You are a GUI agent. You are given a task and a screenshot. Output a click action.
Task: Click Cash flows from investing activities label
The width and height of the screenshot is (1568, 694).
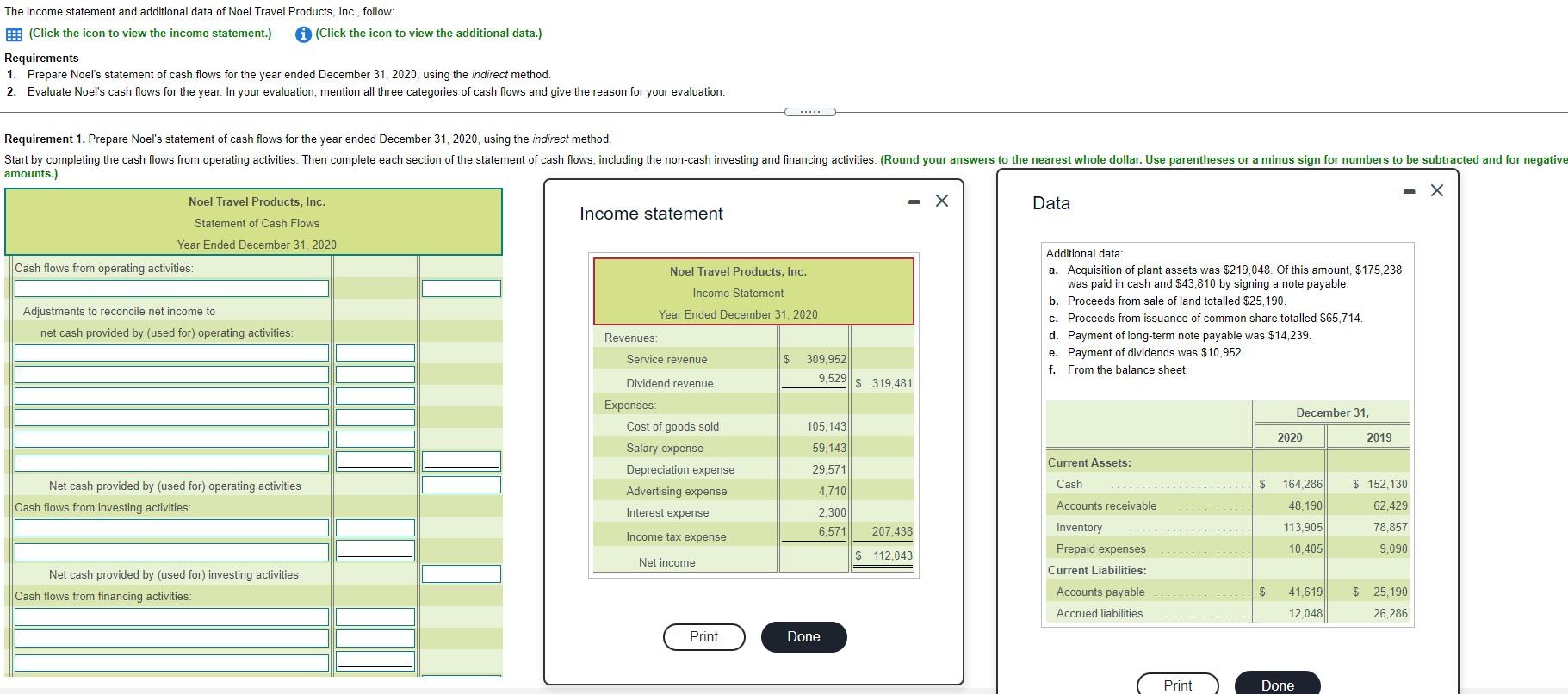(102, 507)
